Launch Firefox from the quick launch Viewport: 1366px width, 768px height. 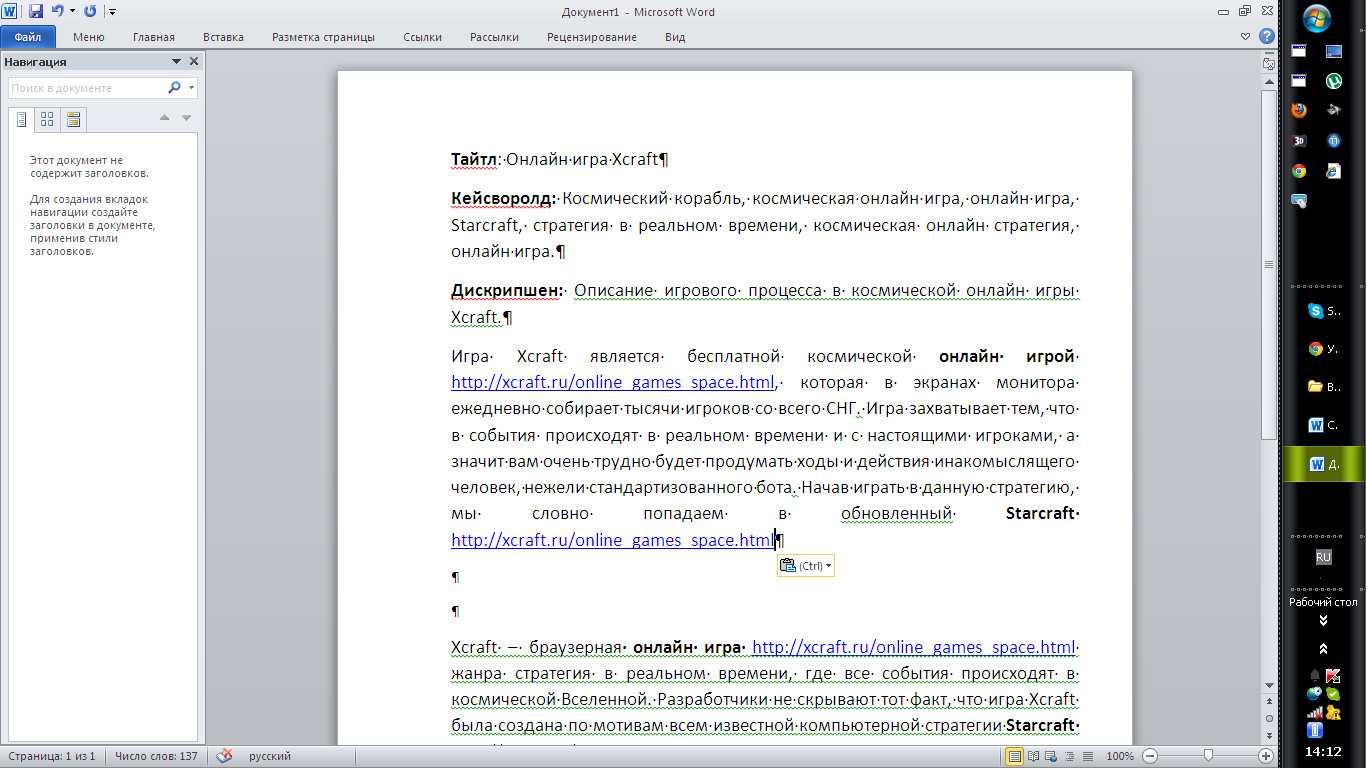coord(1299,110)
